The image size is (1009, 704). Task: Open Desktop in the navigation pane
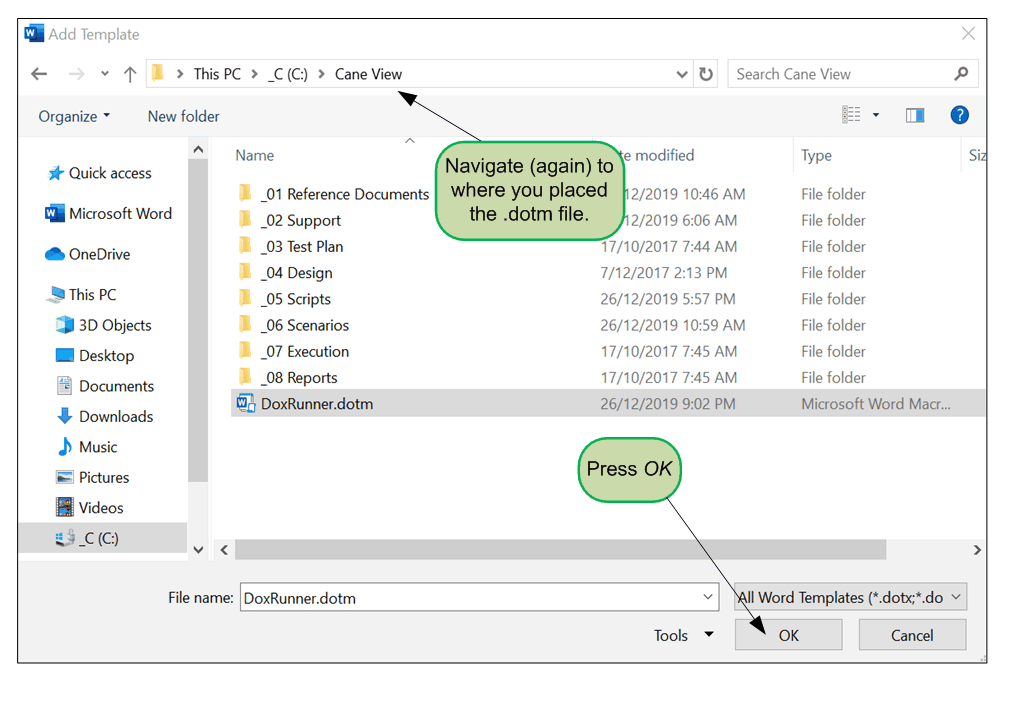pos(95,355)
